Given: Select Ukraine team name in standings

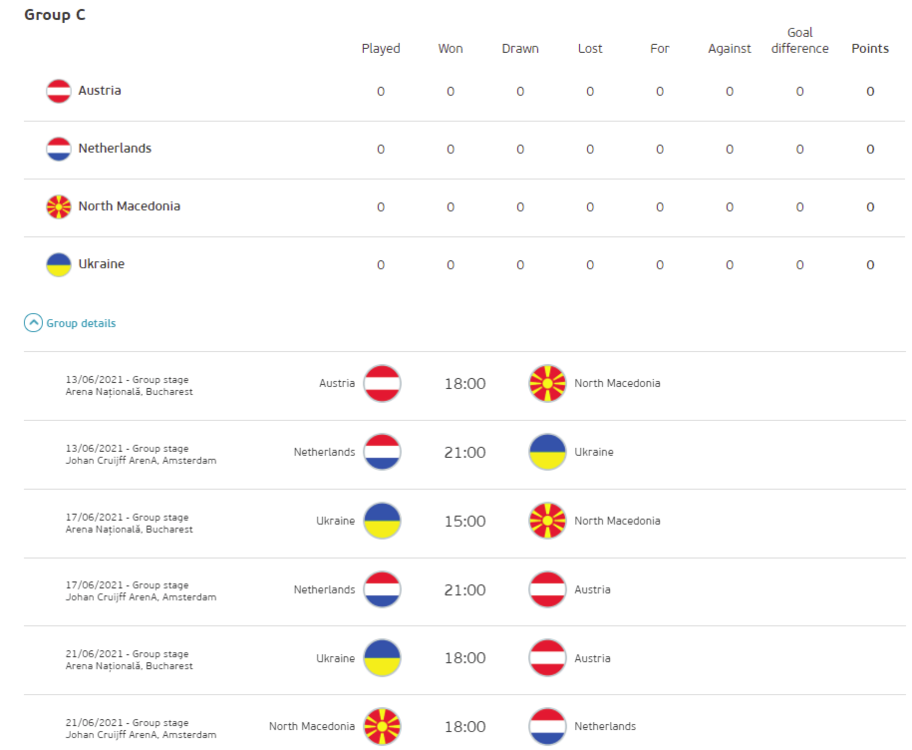Looking at the screenshot, I should coord(101,265).
